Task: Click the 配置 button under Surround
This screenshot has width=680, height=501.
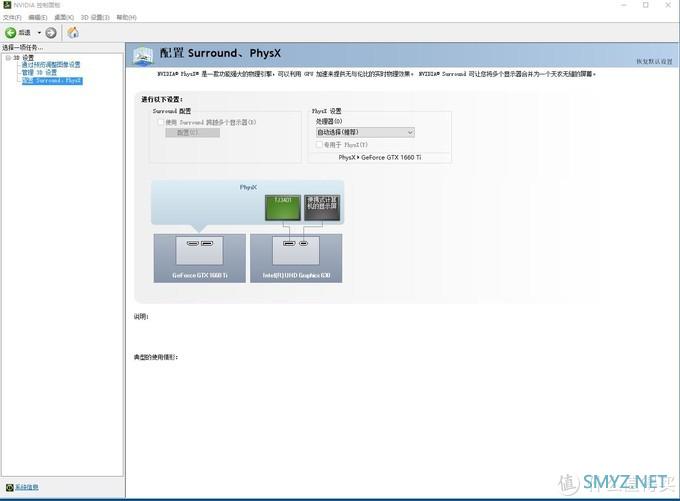Action: pyautogui.click(x=192, y=132)
